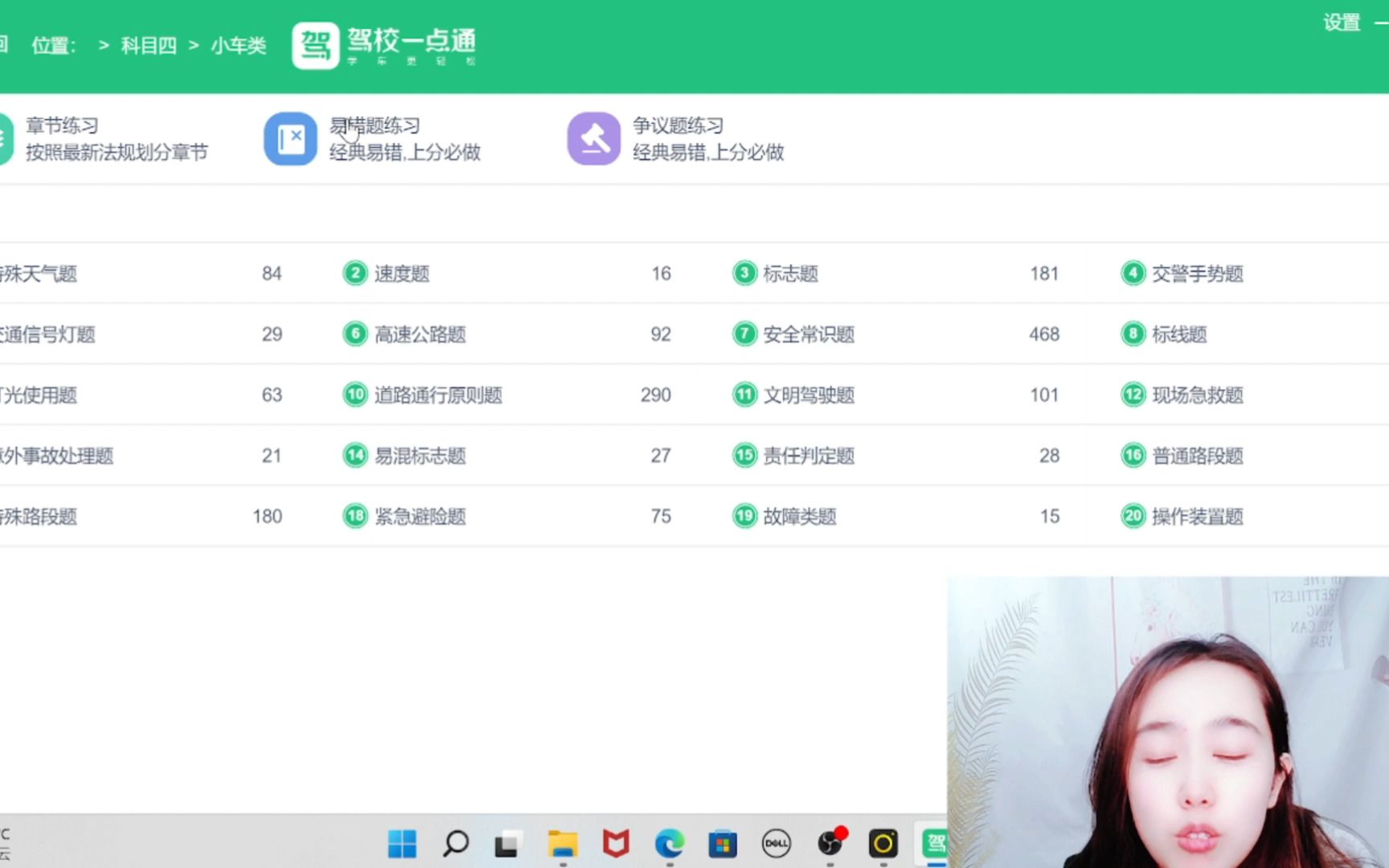This screenshot has height=868, width=1389.
Task: Open the 标线题 category
Action: click(x=1179, y=334)
